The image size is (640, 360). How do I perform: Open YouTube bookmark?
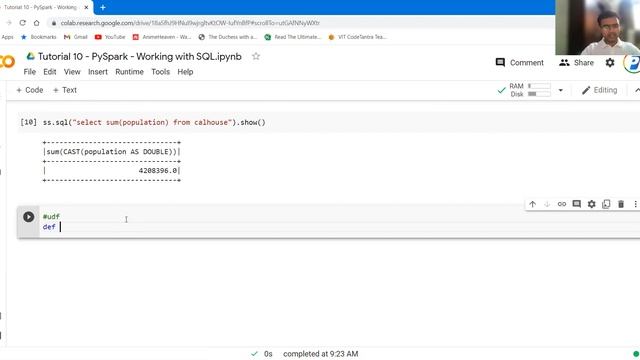coord(110,37)
